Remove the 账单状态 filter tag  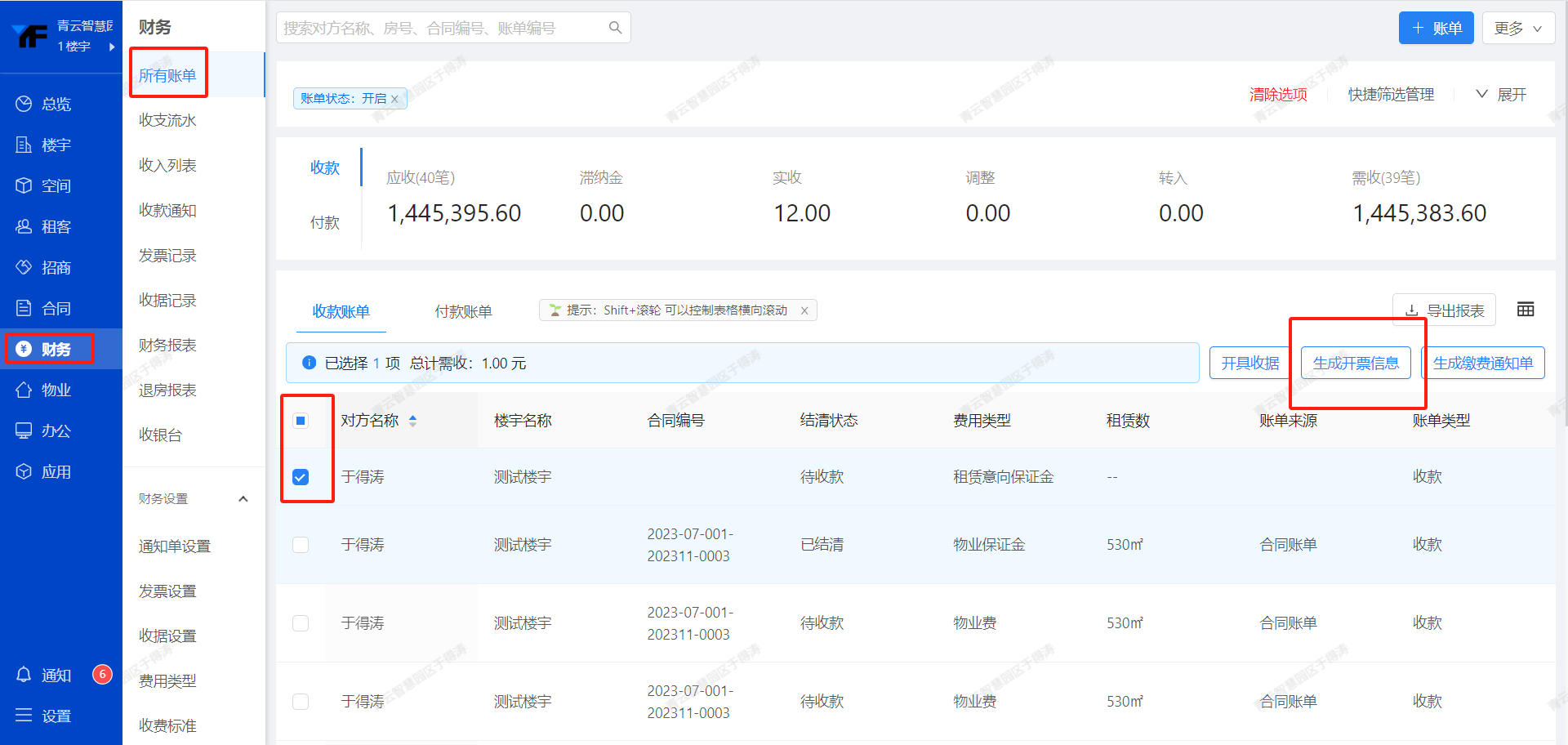[395, 99]
